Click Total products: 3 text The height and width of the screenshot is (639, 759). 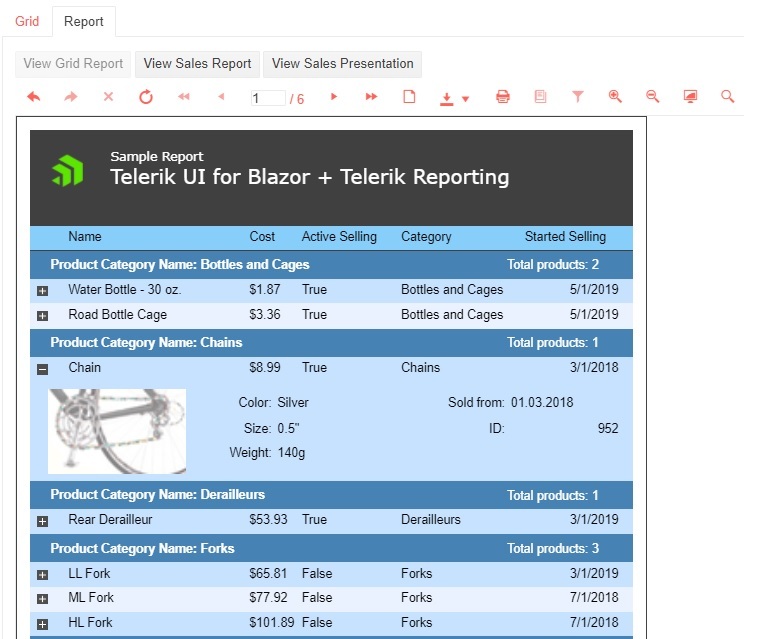click(x=553, y=548)
